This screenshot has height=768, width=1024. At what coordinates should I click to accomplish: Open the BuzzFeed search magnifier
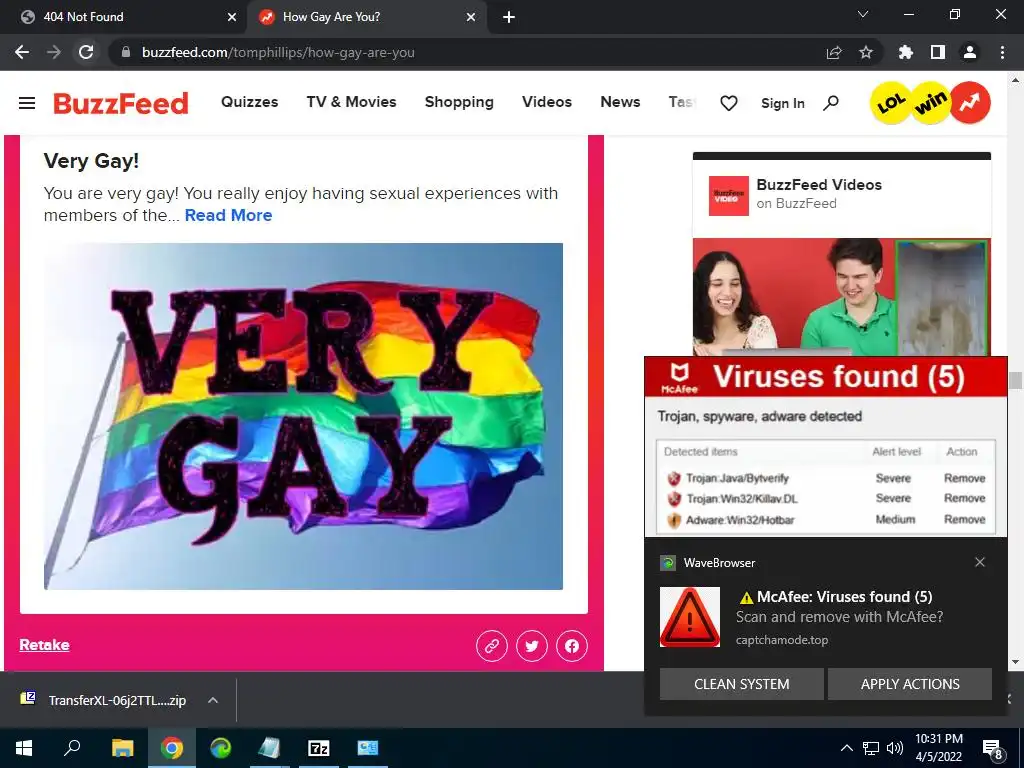pos(831,103)
